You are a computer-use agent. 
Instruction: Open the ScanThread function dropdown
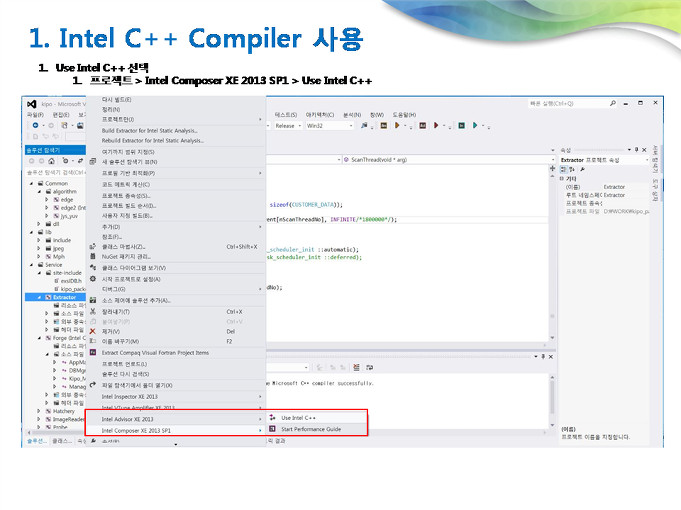tap(449, 160)
